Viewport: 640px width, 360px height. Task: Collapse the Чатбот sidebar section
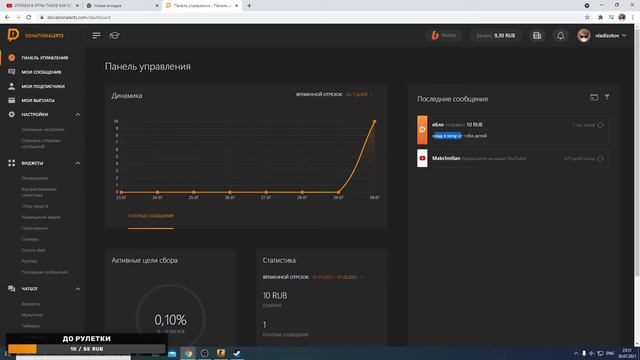(x=78, y=289)
